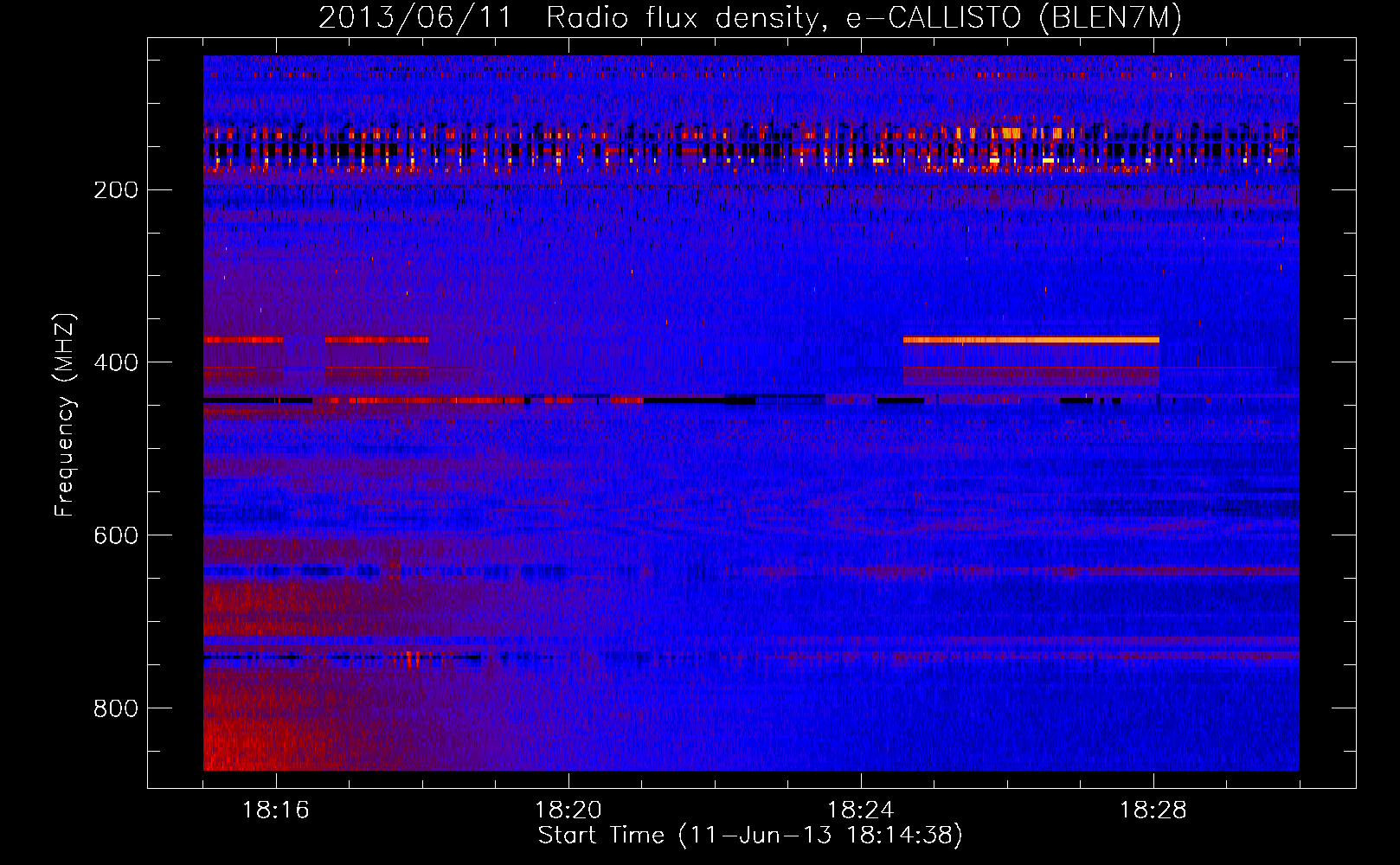Click the bright orange burst band near 18:26
Image resolution: width=1400 pixels, height=865 pixels.
(1031, 340)
